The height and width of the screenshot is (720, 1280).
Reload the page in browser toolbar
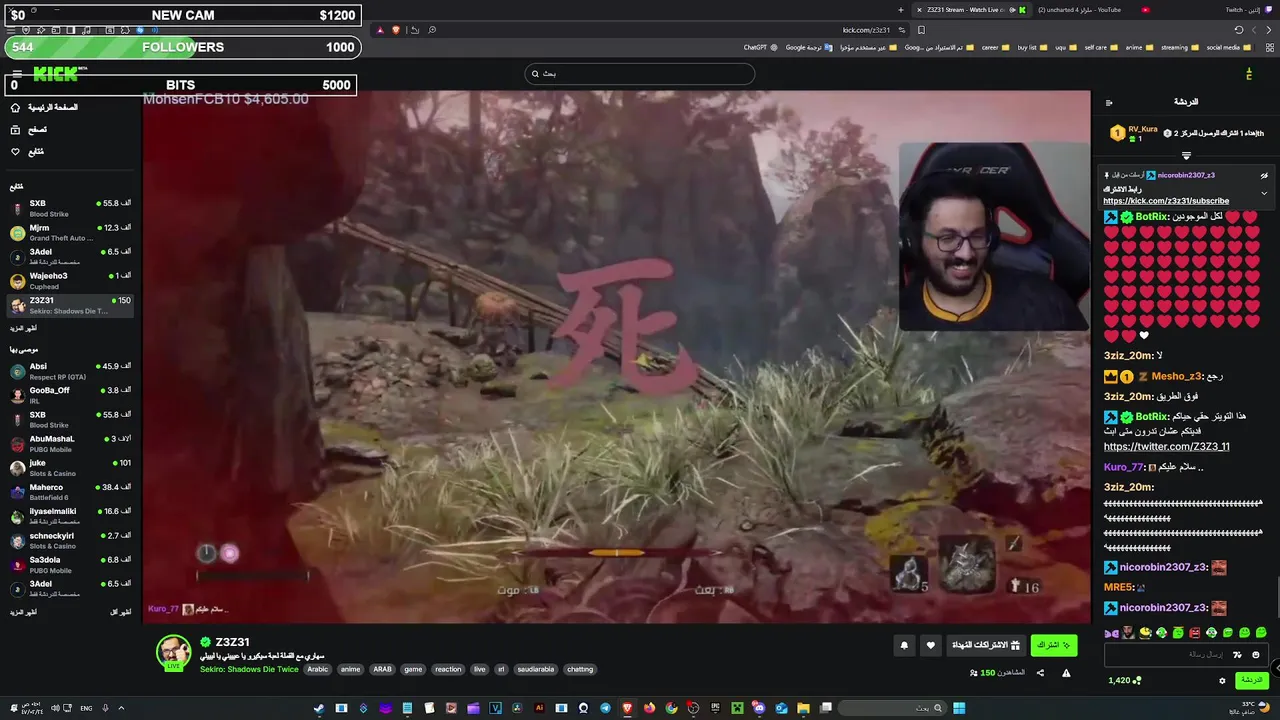1238,30
